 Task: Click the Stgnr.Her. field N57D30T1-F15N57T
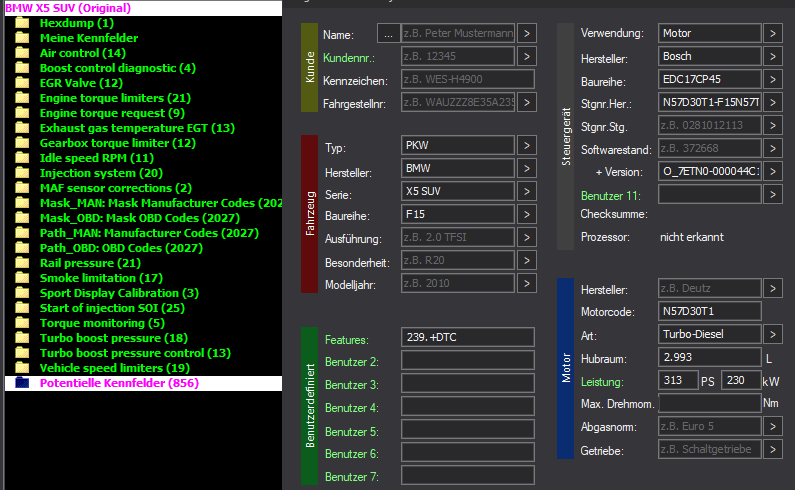710,102
